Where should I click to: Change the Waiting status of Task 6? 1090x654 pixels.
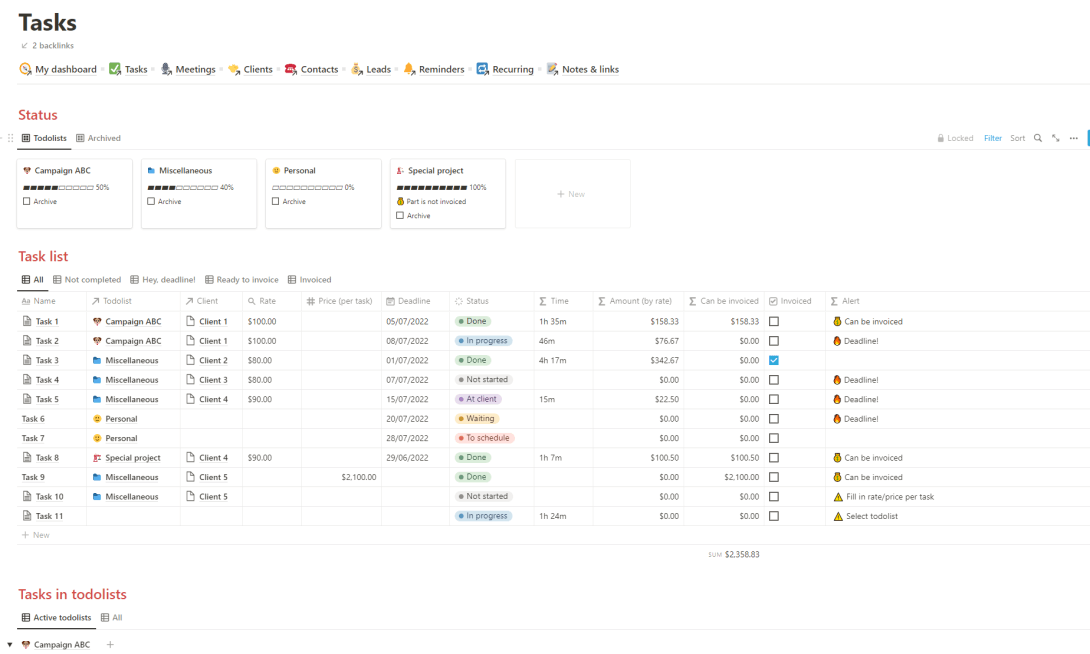coord(477,418)
